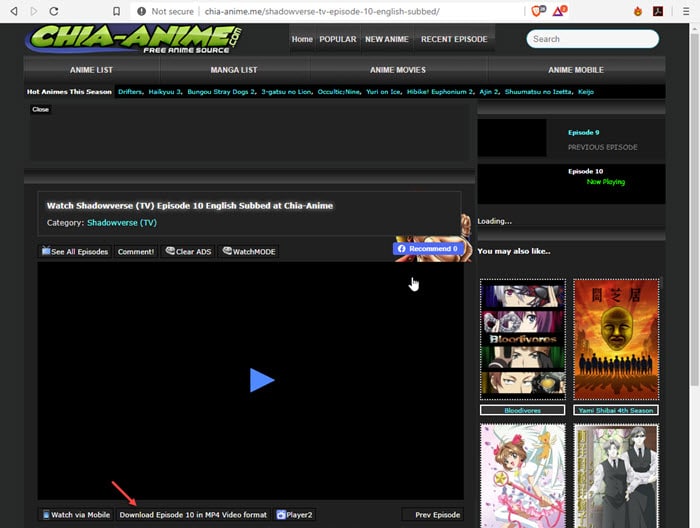The width and height of the screenshot is (700, 528).
Task: Click the Not secure warning icon
Action: pos(142,11)
